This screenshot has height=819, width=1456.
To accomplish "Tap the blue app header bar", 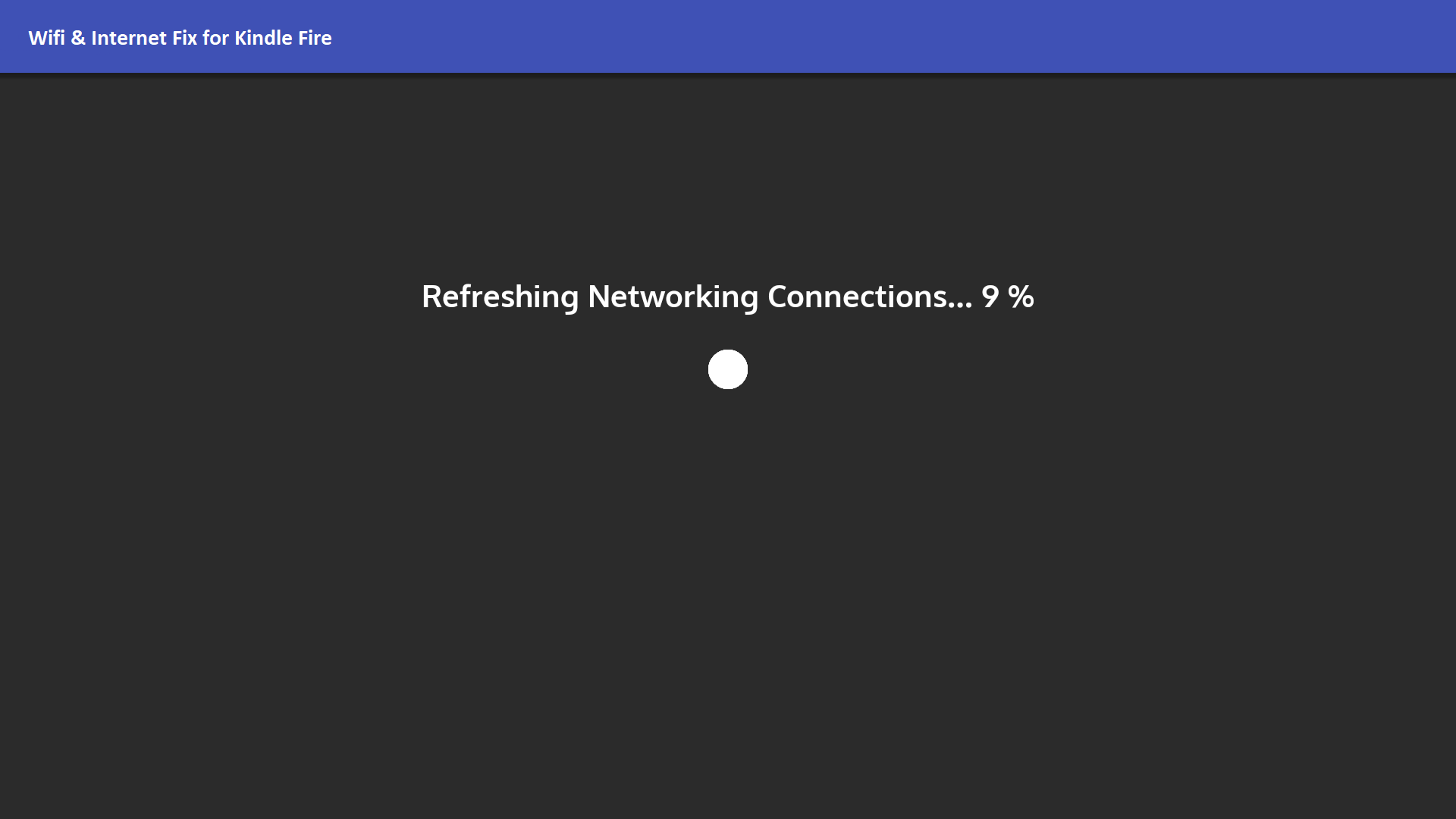I will [728, 36].
